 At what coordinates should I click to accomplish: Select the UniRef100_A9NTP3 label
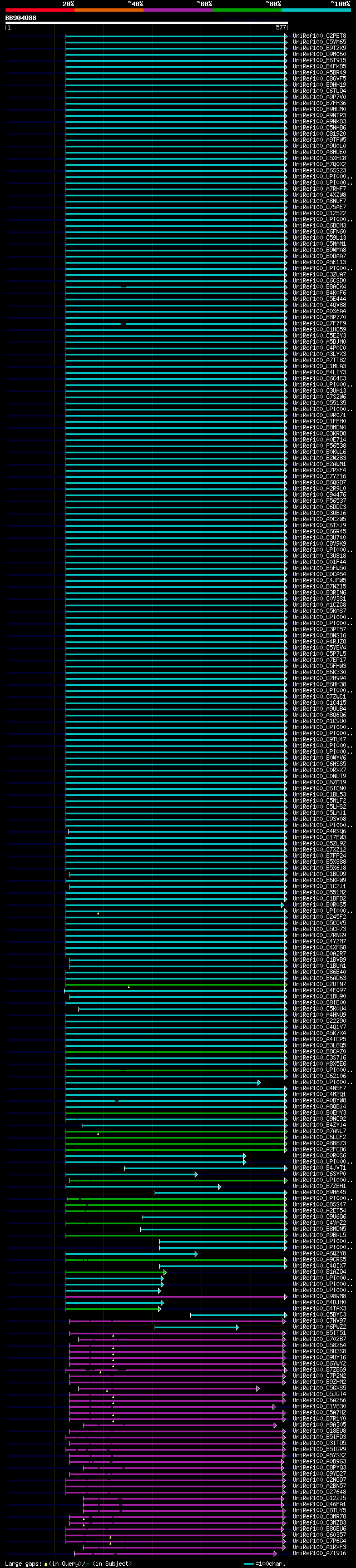(x=319, y=115)
